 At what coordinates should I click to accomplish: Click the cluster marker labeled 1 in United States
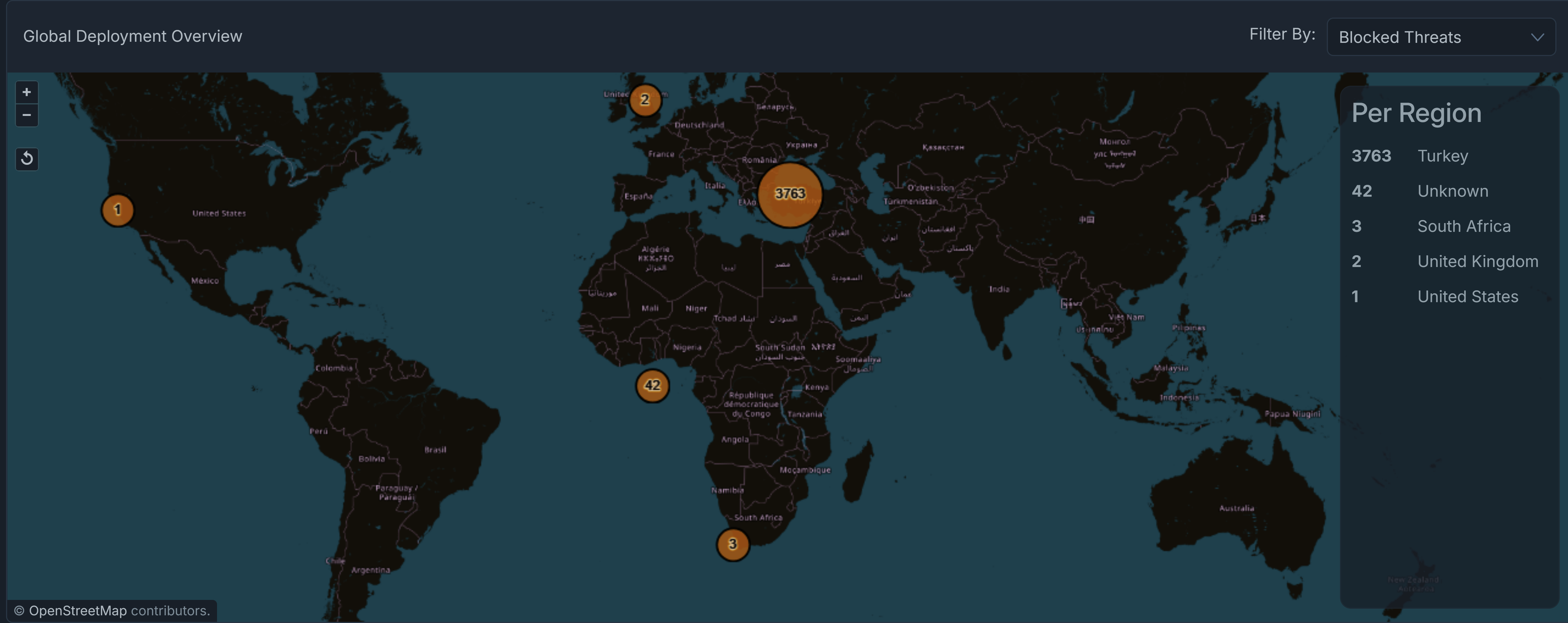coord(118,210)
